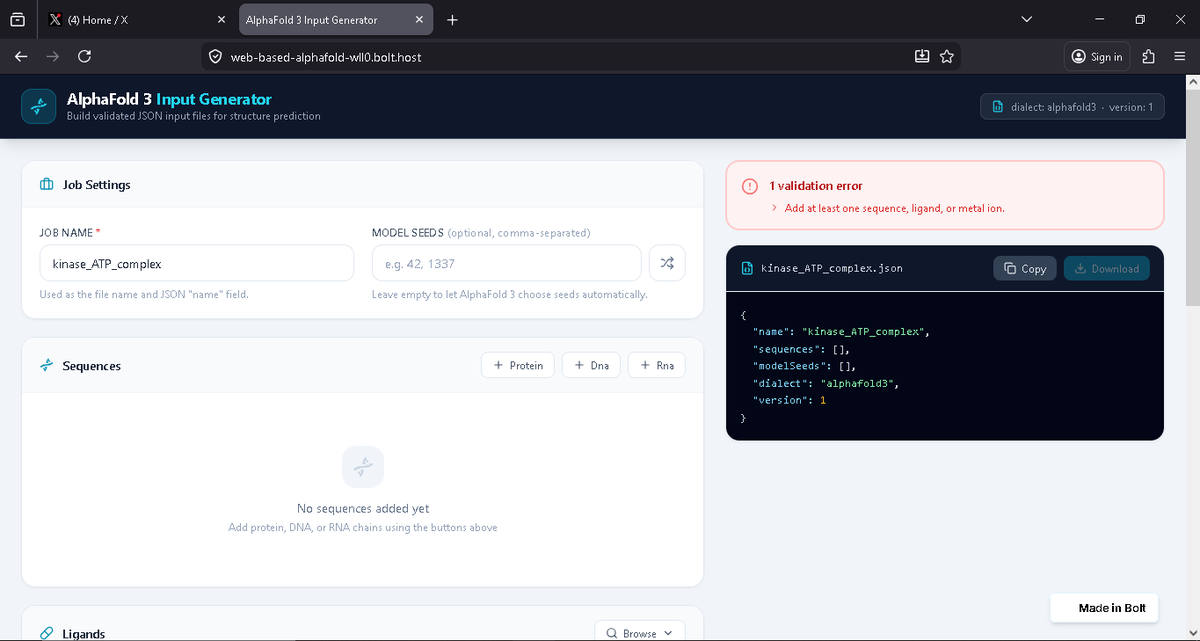Viewport: 1200px width, 641px height.
Task: Go forward with browser forward arrow
Action: pyautogui.click(x=53, y=57)
